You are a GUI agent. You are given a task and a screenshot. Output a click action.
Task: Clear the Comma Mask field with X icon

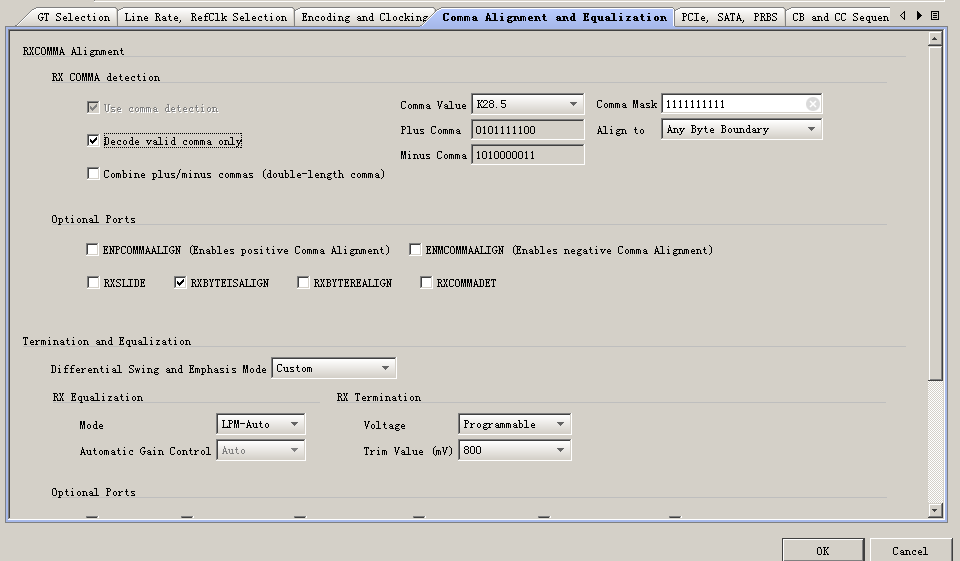click(x=812, y=104)
